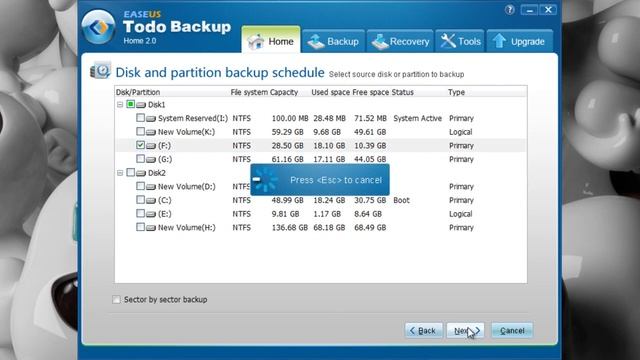Click the New Volume(K:) partition icon

click(x=151, y=132)
